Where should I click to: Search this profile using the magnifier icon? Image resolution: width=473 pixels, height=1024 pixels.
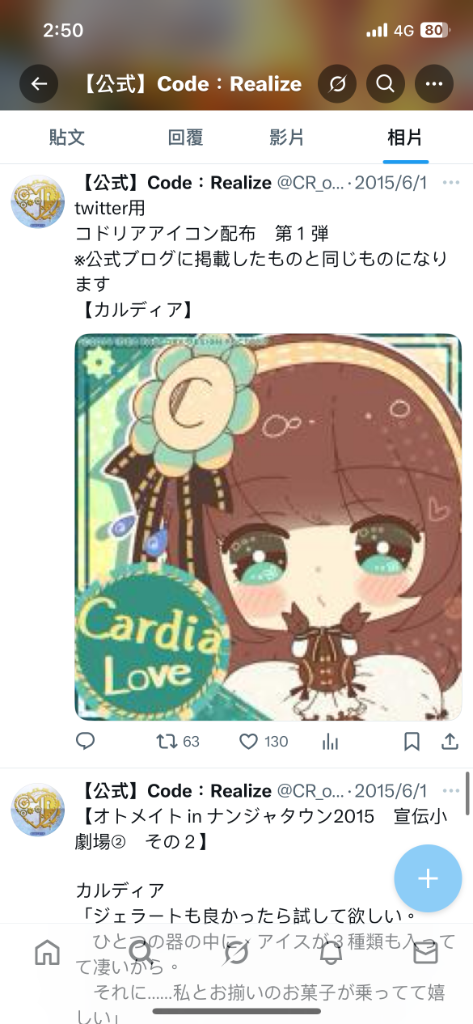click(x=385, y=84)
